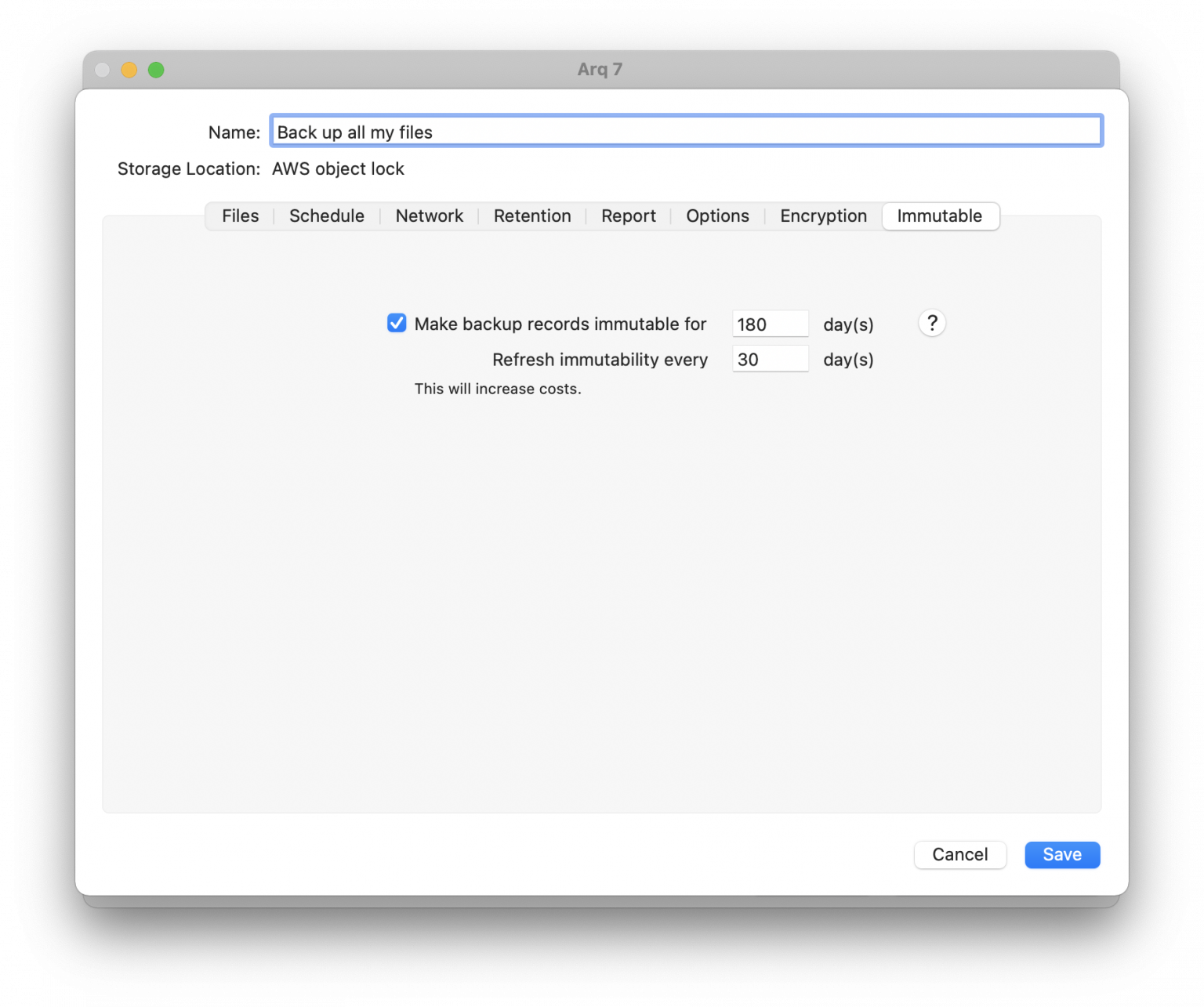The height and width of the screenshot is (1007, 1204).
Task: Open the Report tab
Action: (x=628, y=216)
